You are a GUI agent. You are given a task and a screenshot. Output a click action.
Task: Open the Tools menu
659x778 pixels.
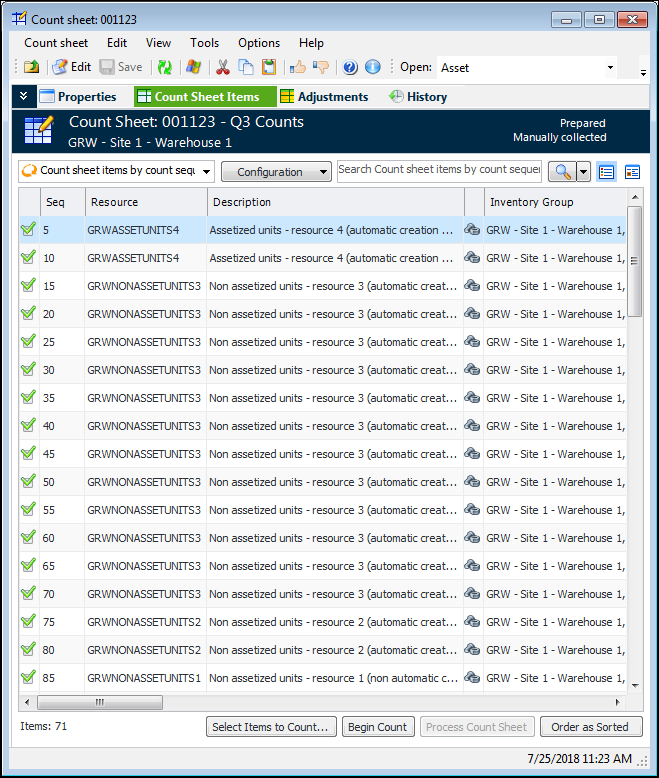point(204,43)
